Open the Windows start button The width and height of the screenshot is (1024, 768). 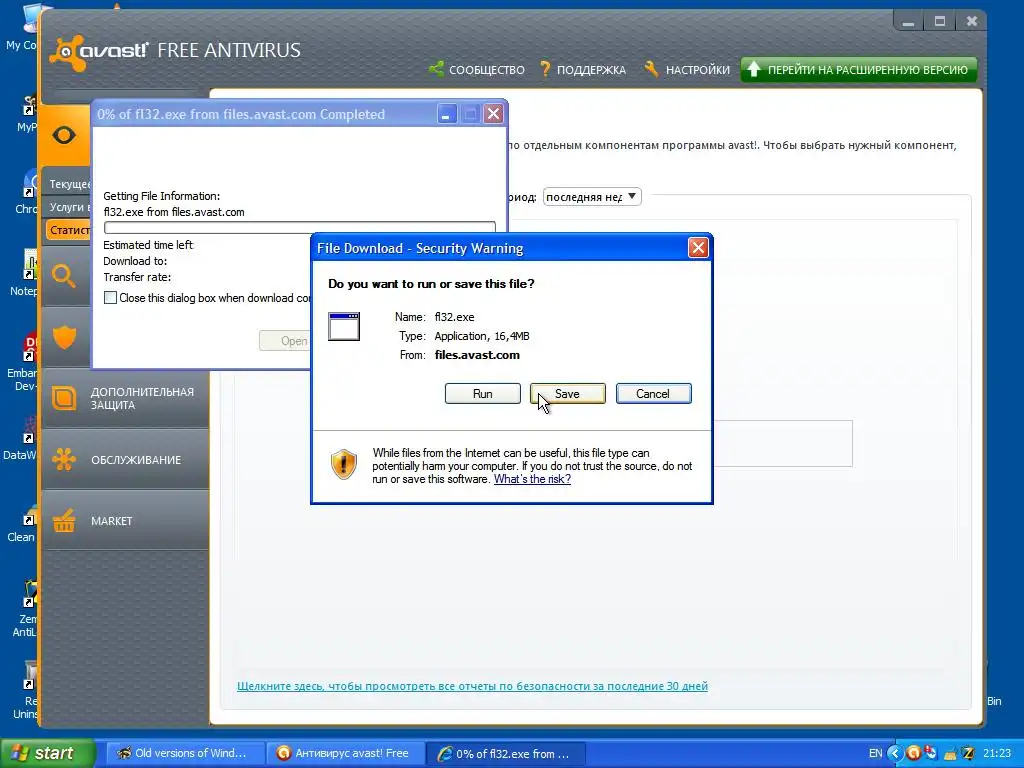pyautogui.click(x=46, y=753)
